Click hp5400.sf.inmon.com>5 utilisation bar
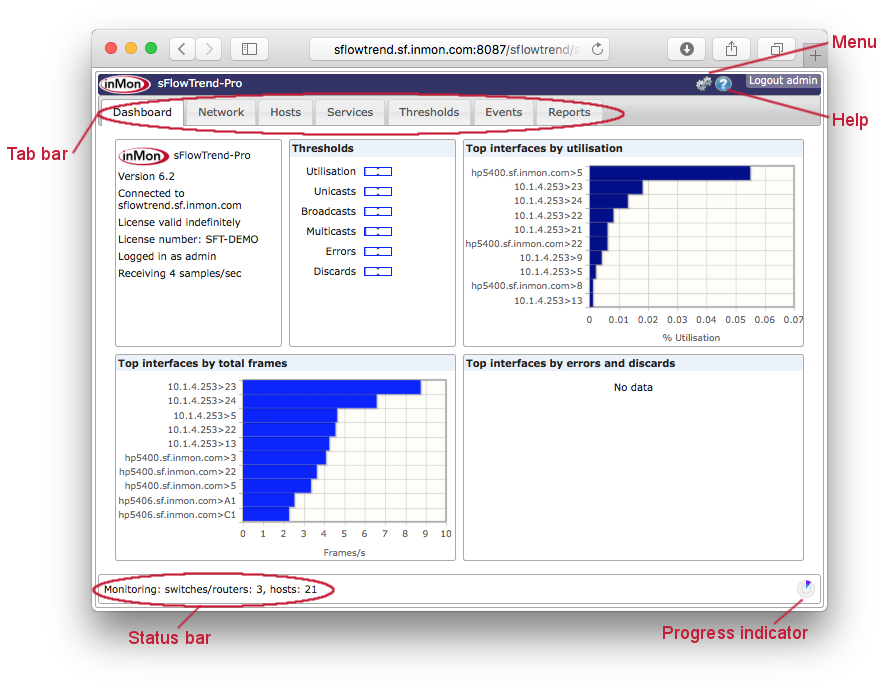The image size is (883, 693). (x=670, y=173)
